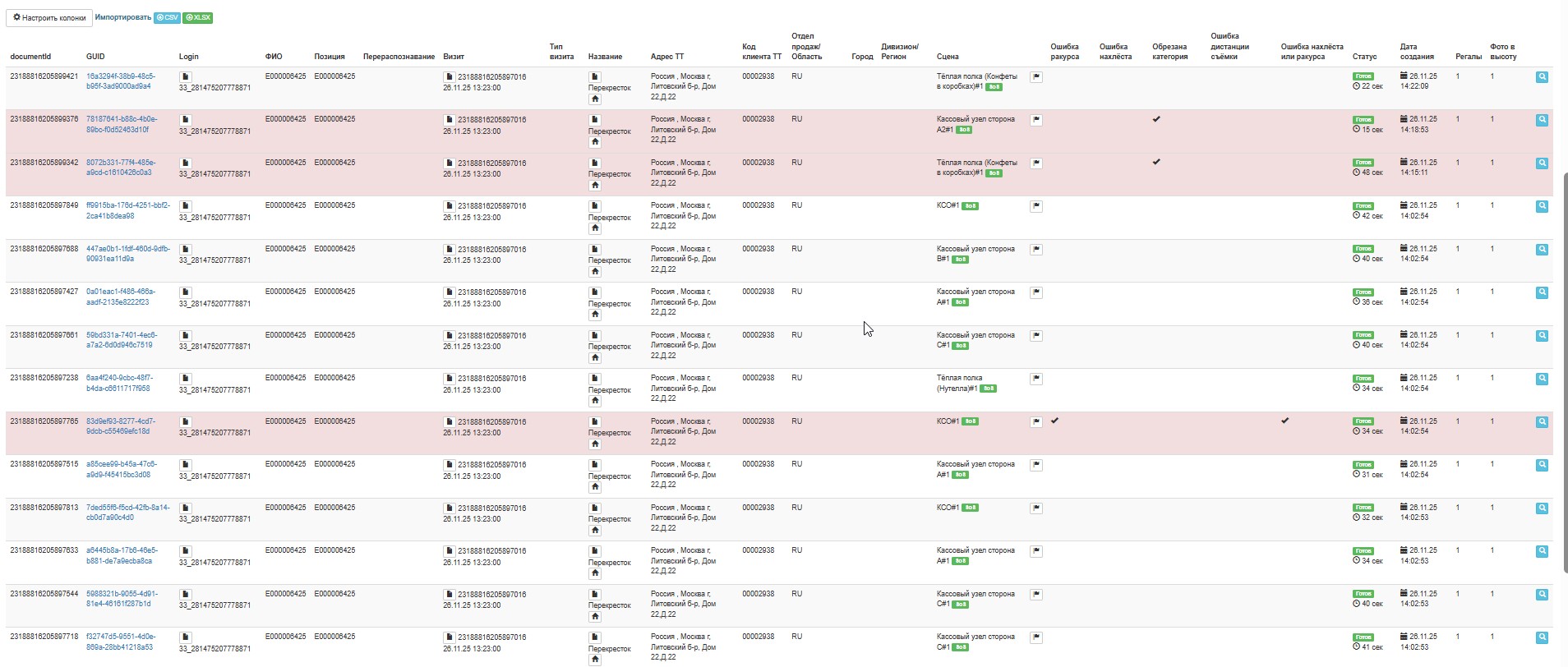The image size is (1568, 667).
Task: Click Login file icon in row ending 897849
Action: coord(186,206)
